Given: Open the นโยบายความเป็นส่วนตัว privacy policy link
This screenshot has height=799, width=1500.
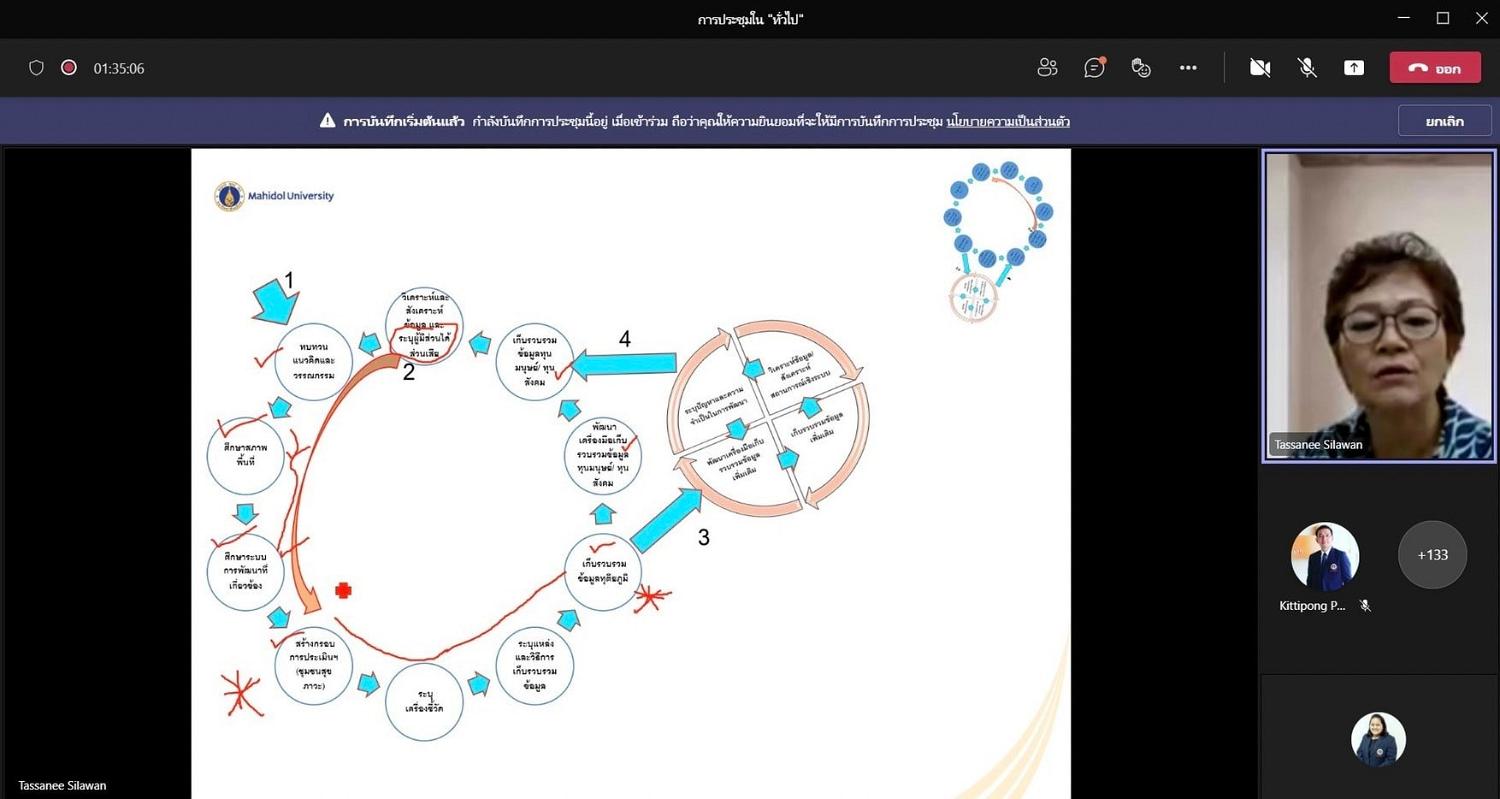Looking at the screenshot, I should tap(1008, 122).
